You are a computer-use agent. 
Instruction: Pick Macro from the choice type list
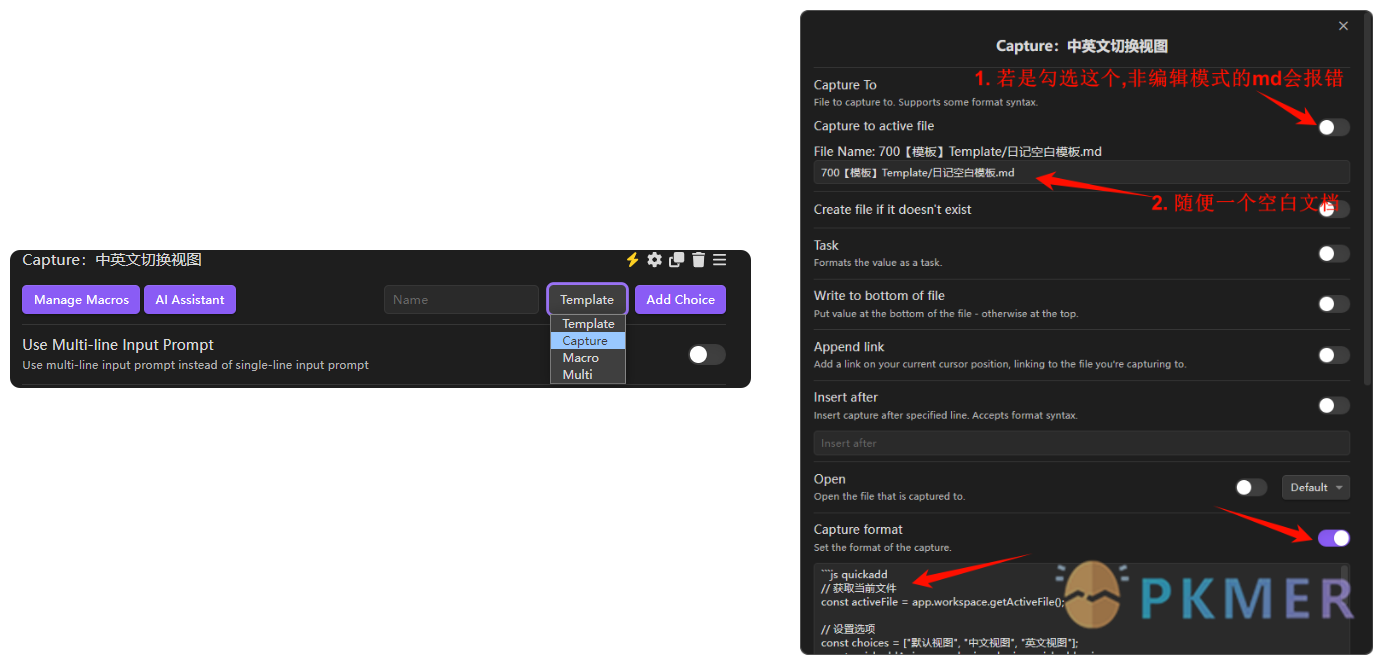(x=588, y=358)
